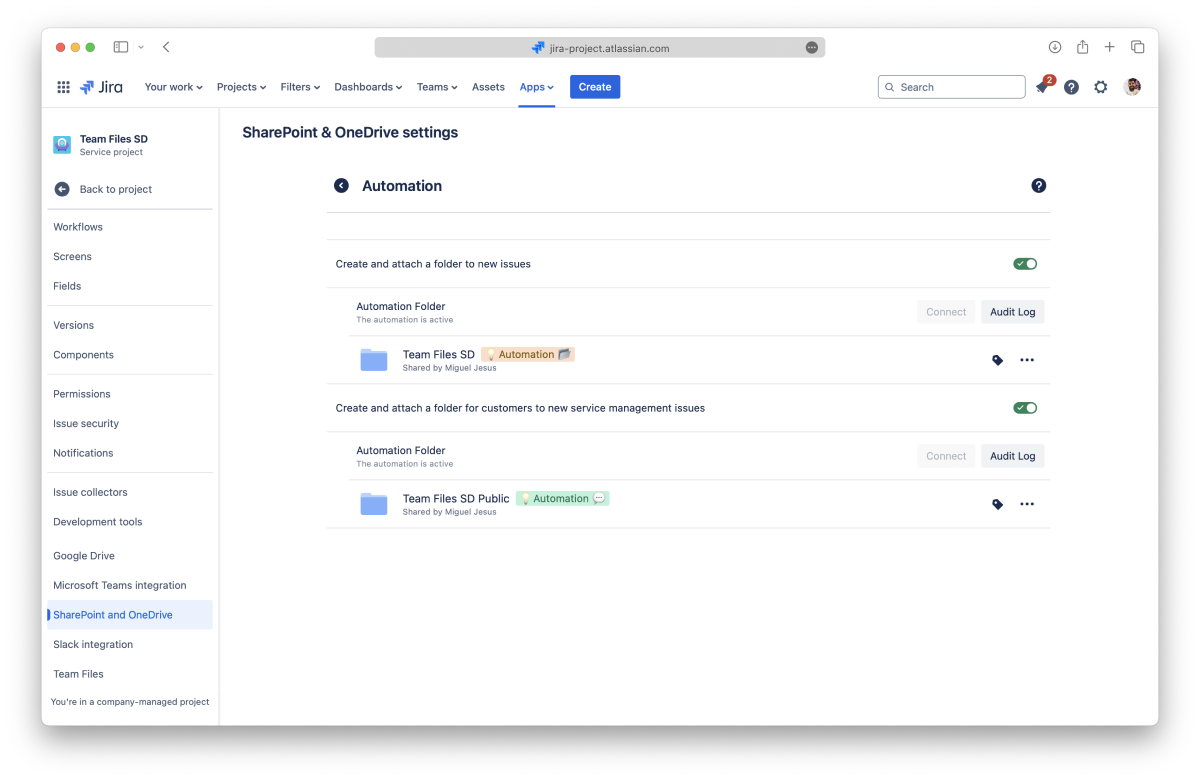The height and width of the screenshot is (781, 1200).
Task: Open the Jira app switcher grid icon
Action: [x=63, y=87]
